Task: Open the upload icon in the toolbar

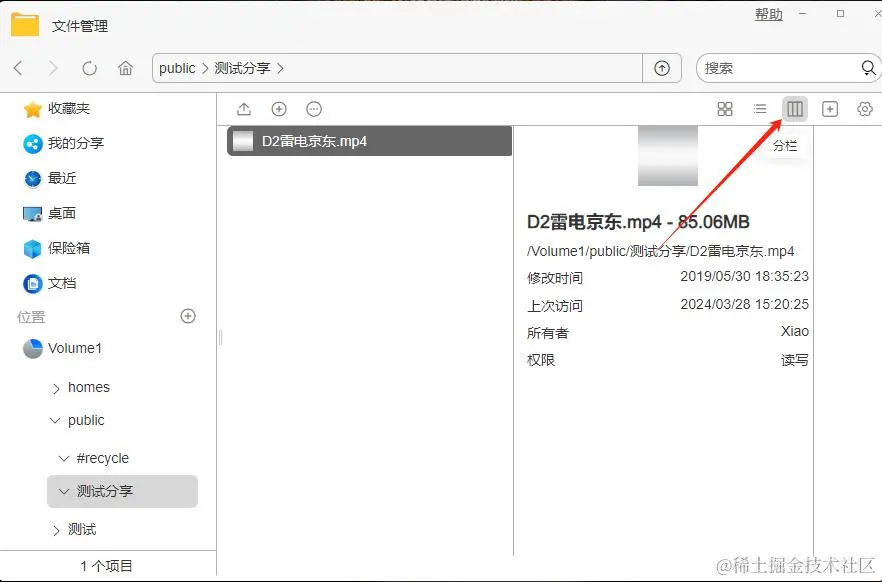Action: pyautogui.click(x=243, y=109)
